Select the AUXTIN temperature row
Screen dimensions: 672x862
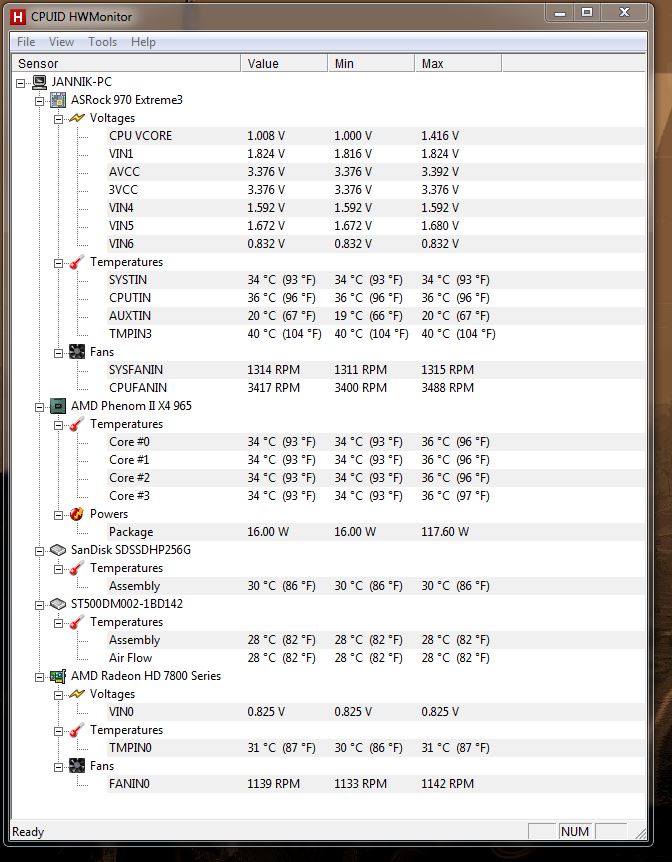pos(376,316)
